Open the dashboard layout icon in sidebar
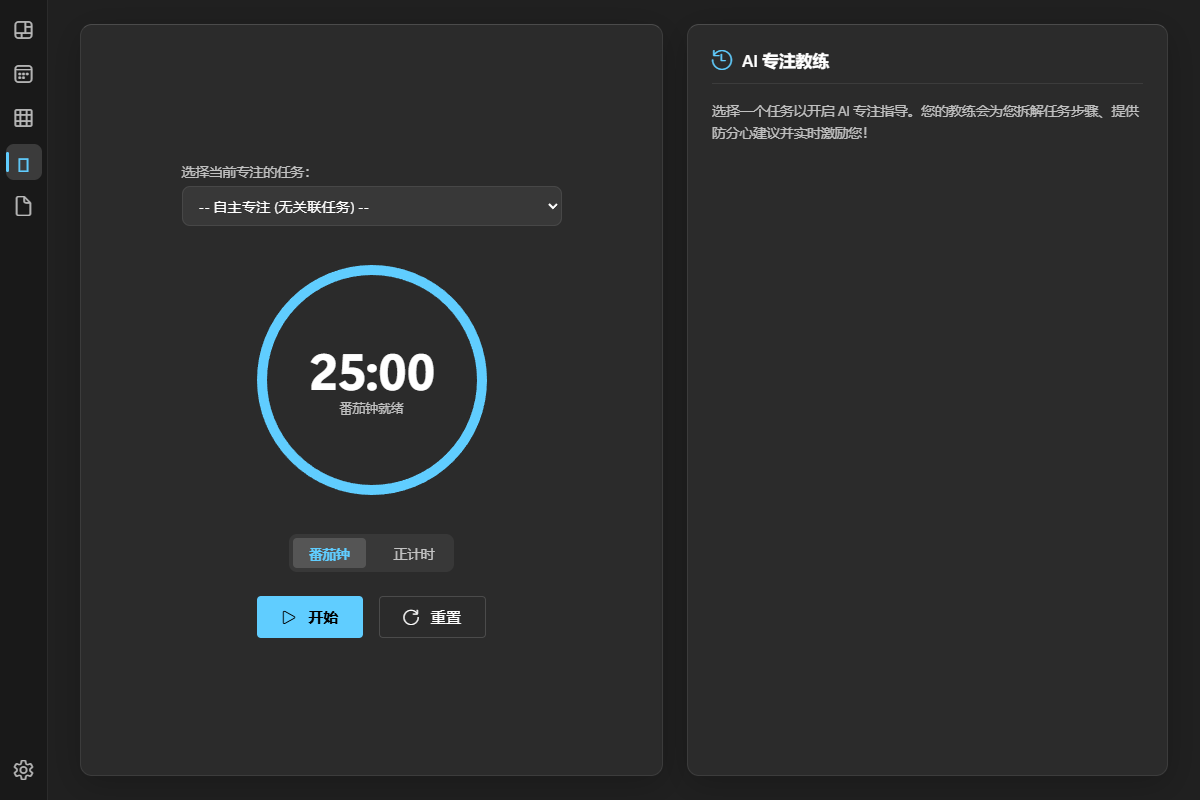Screen dimensions: 1200x800 pos(23,30)
